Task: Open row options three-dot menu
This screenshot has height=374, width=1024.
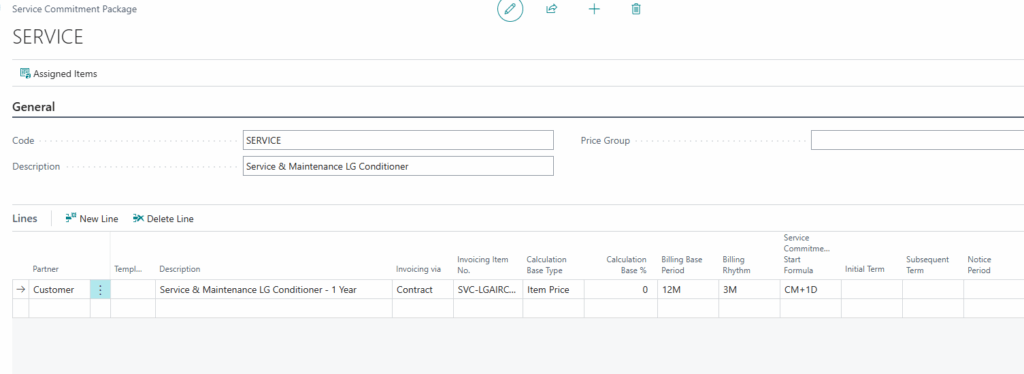Action: (100, 290)
